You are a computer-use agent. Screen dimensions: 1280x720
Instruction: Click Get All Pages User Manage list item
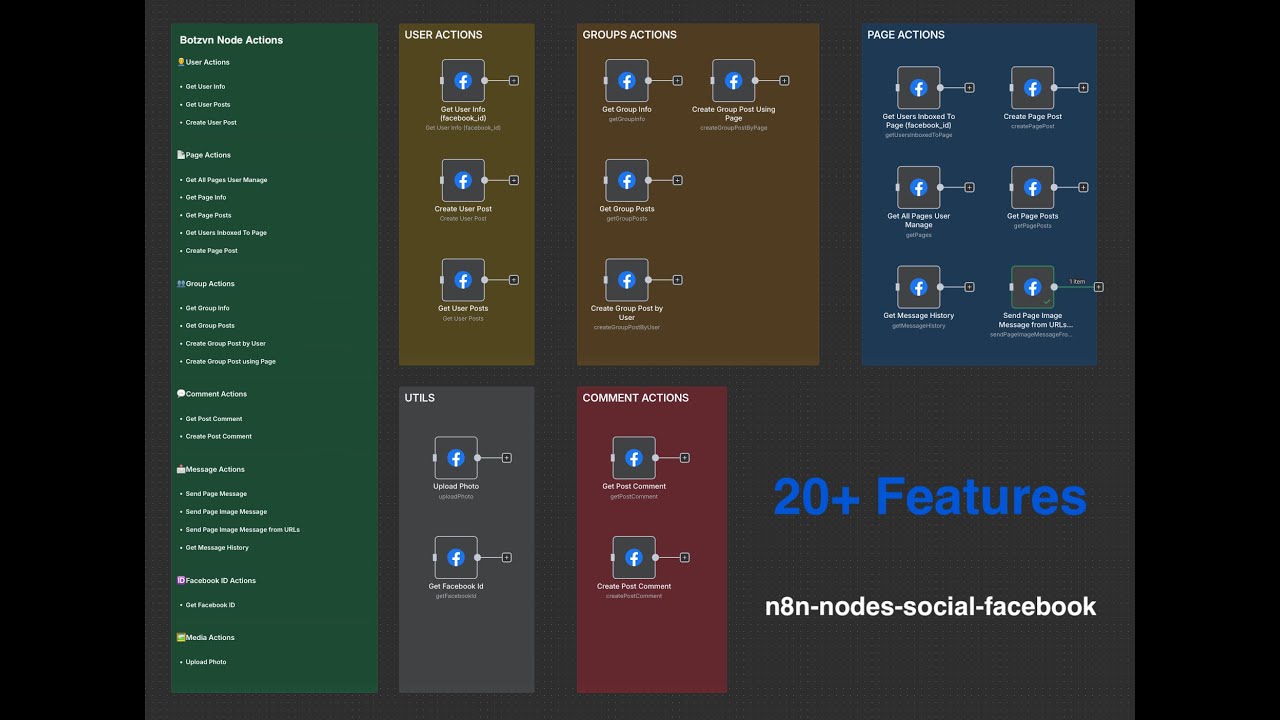[x=226, y=180]
